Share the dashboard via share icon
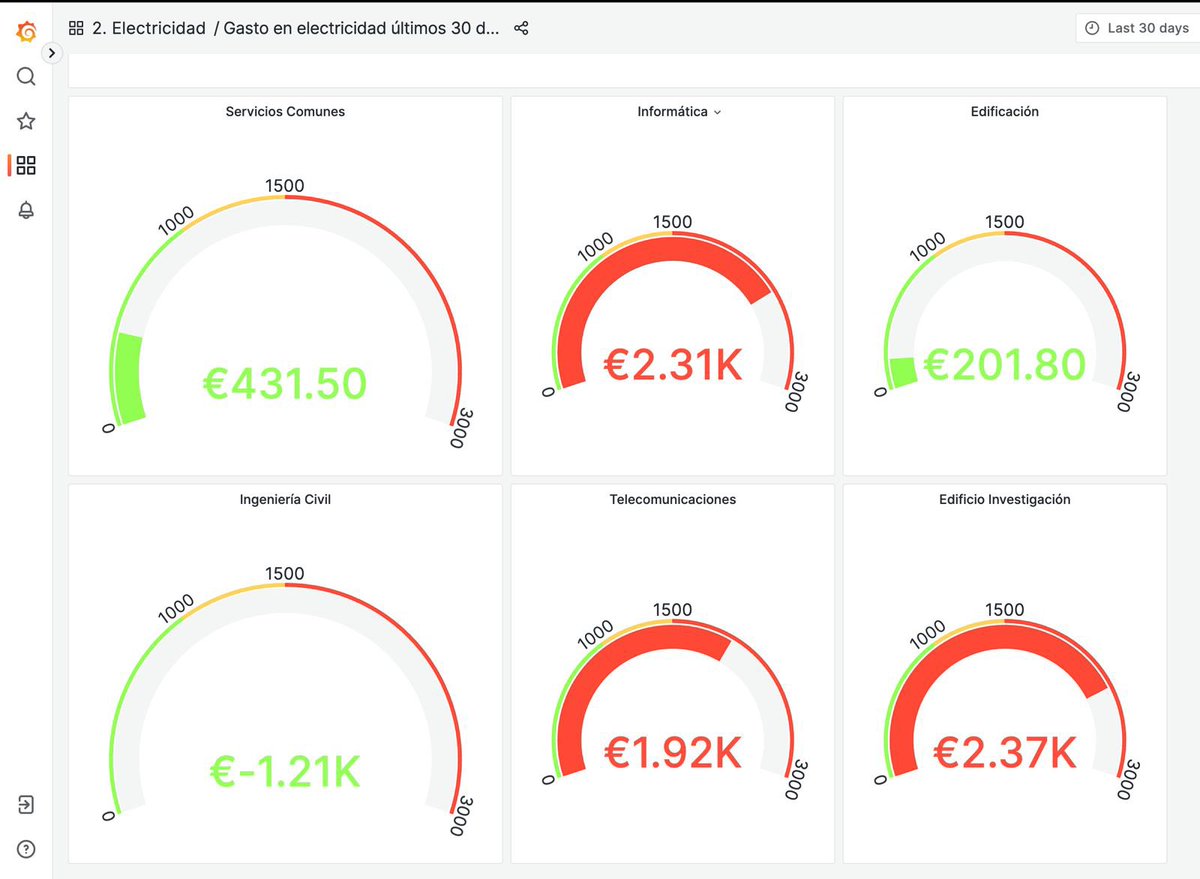Screen dimensions: 1200x879 click(x=521, y=28)
